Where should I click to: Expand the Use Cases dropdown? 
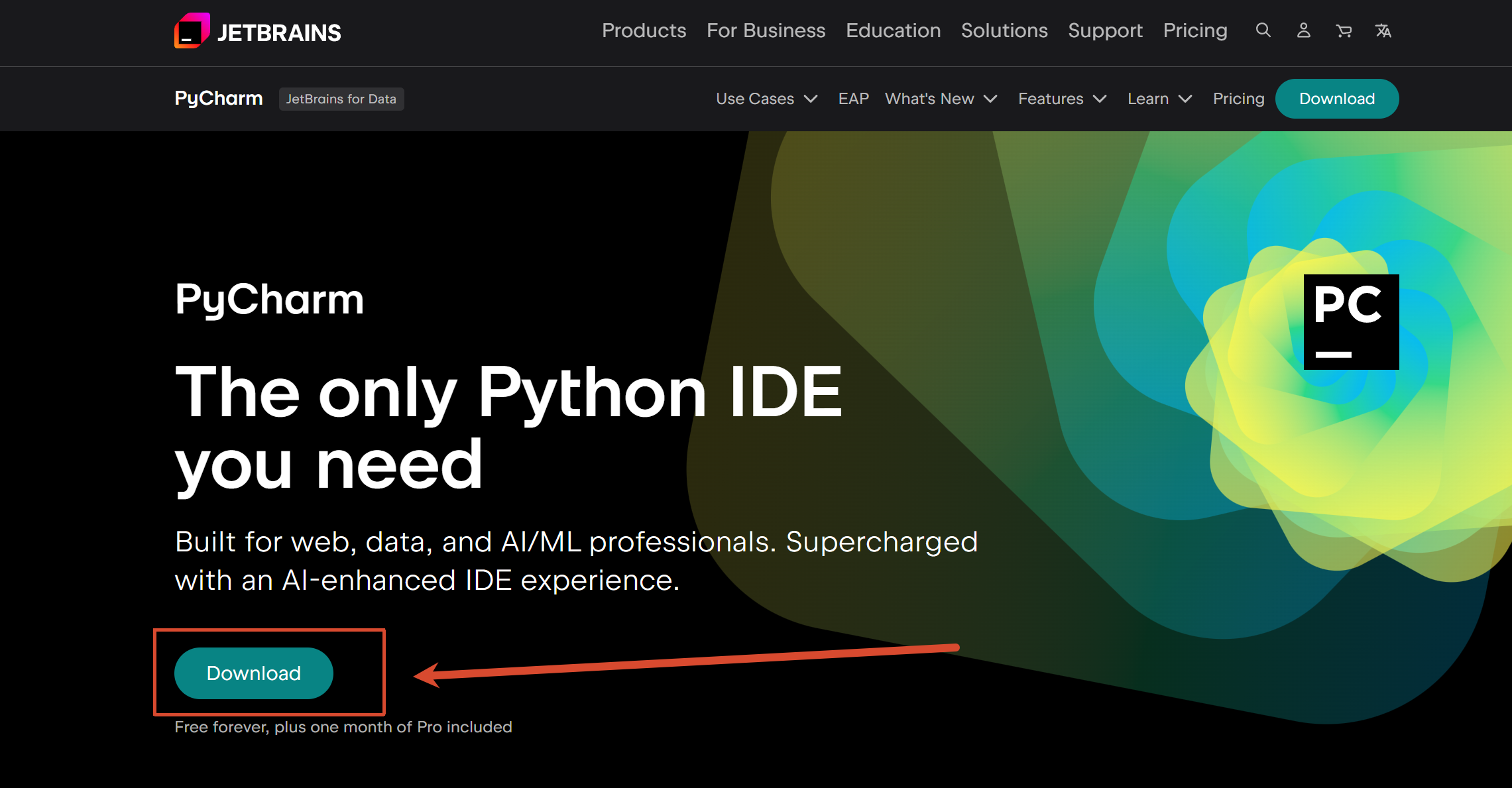(767, 99)
